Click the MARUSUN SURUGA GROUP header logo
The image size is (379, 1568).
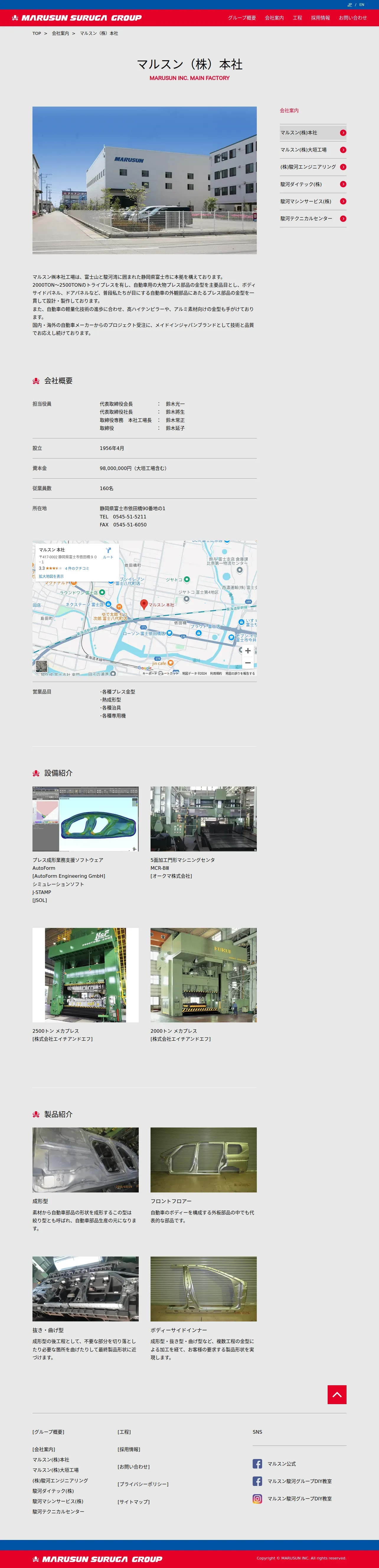77,18
